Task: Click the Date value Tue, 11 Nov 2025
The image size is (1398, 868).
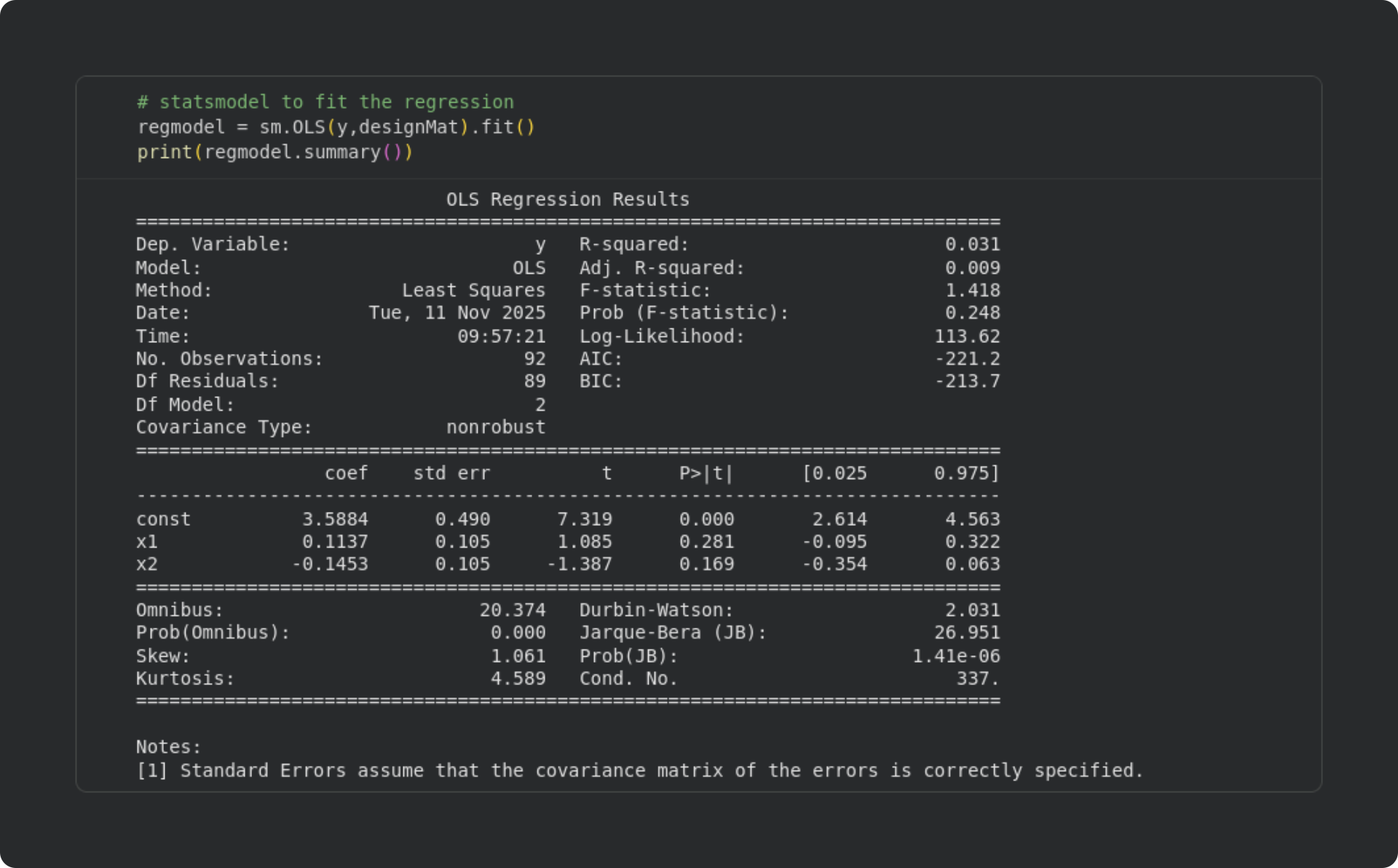Action: click(457, 313)
